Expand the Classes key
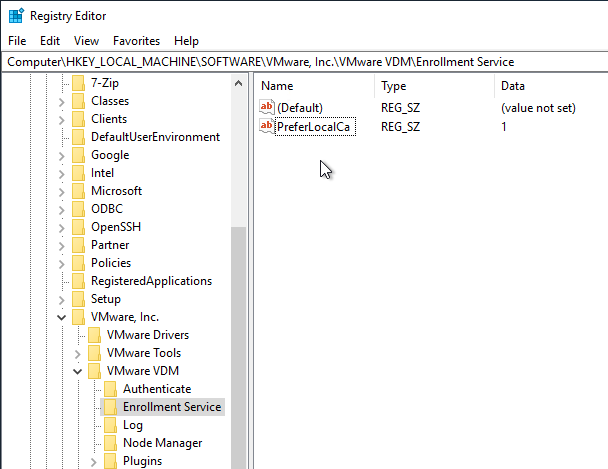The image size is (608, 469). [x=62, y=102]
